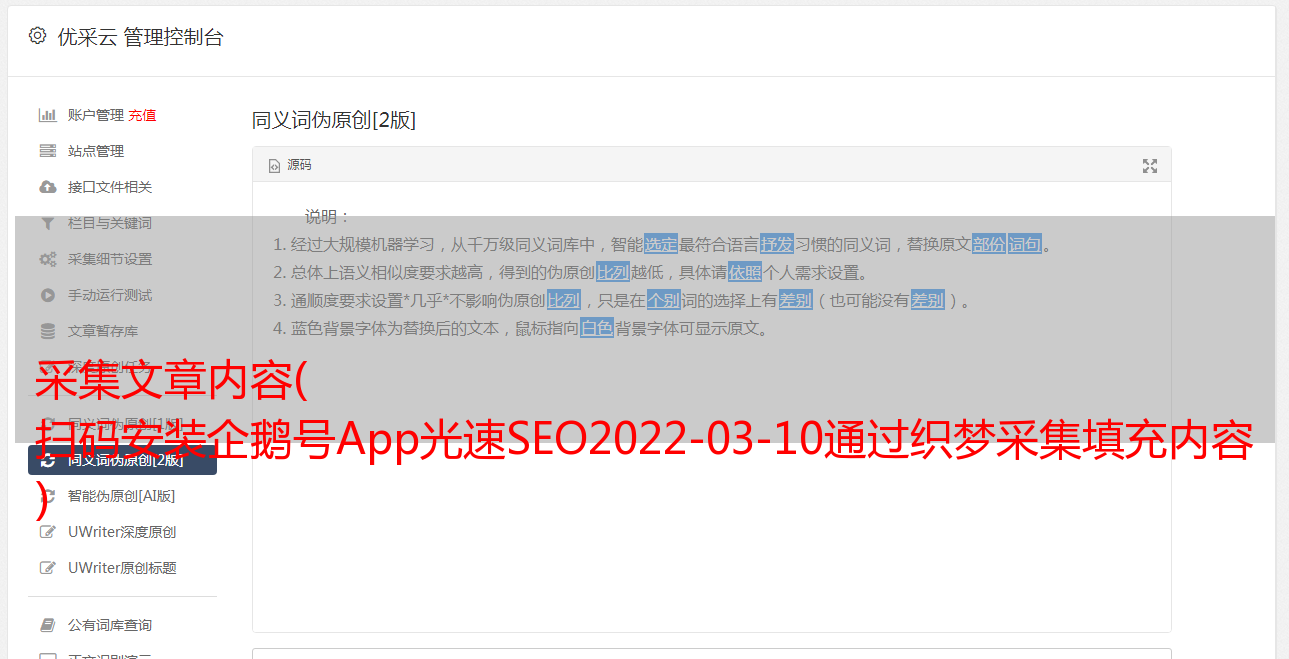1289x659 pixels.
Task: Click the gear icon beside 优采云 管理控制台
Action: click(37, 36)
